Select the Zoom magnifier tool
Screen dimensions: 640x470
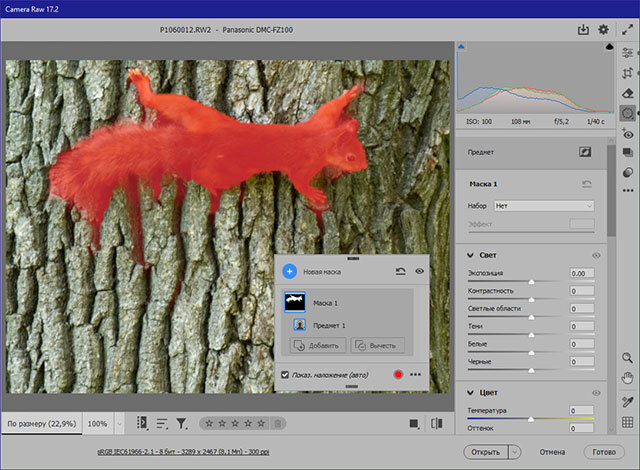[628, 357]
